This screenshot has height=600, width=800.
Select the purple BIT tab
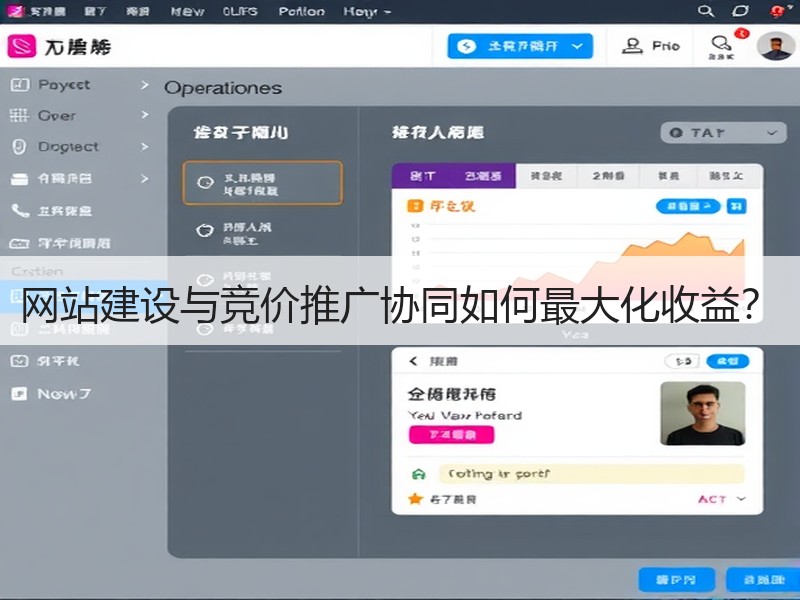point(422,176)
